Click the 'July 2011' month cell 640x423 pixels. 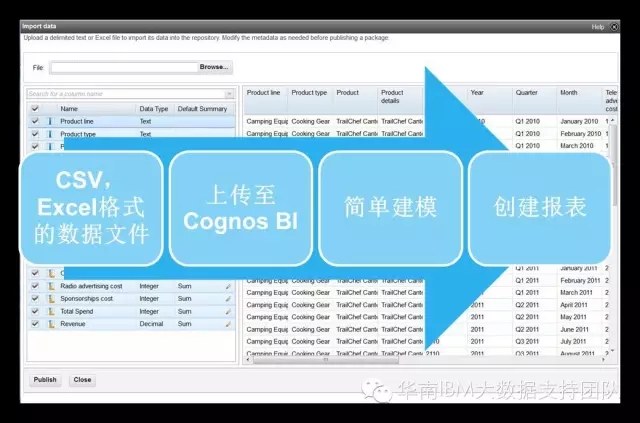coord(573,342)
